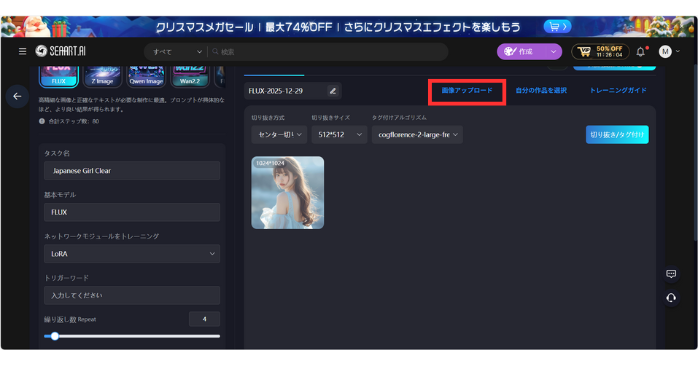Open the cogflorence-2-large tagging algorithm dropdown
Viewport: 698px width, 365px height.
pyautogui.click(x=418, y=134)
